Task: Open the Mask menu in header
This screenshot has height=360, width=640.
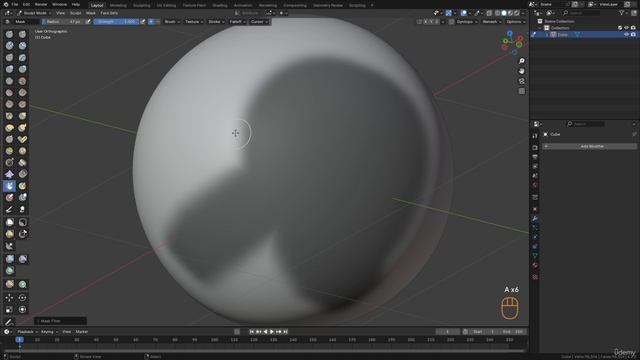Action: (91, 13)
